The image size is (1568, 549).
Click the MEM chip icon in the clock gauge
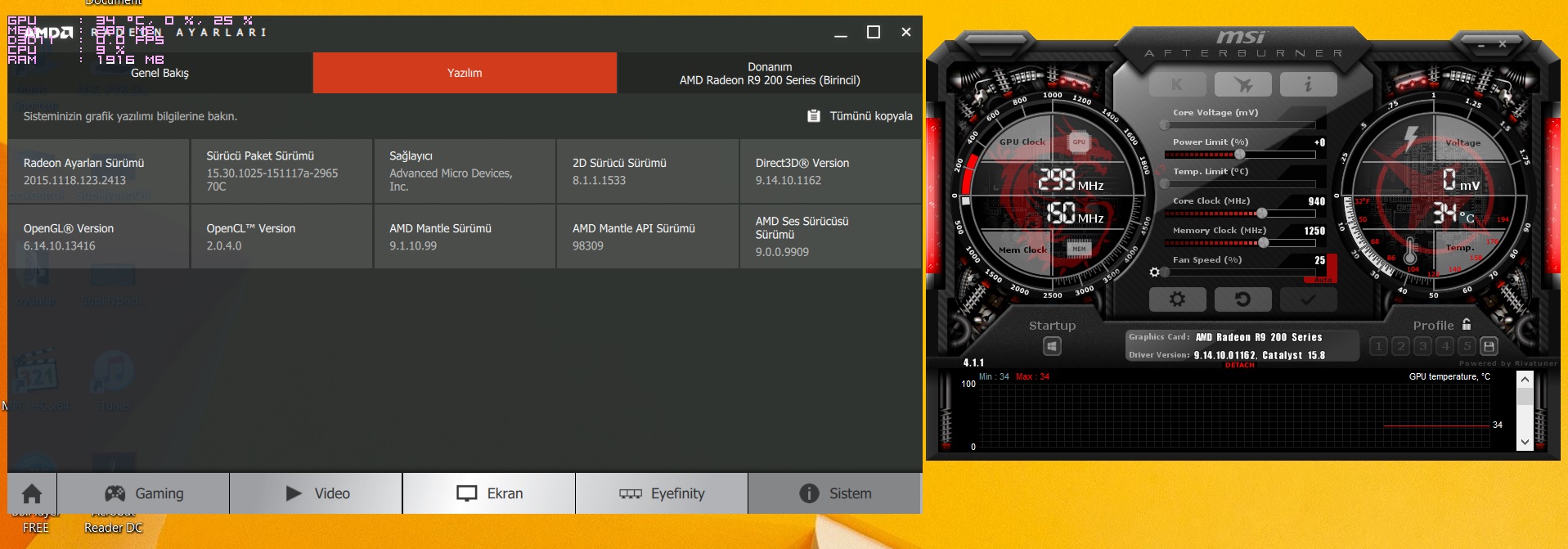point(1079,249)
